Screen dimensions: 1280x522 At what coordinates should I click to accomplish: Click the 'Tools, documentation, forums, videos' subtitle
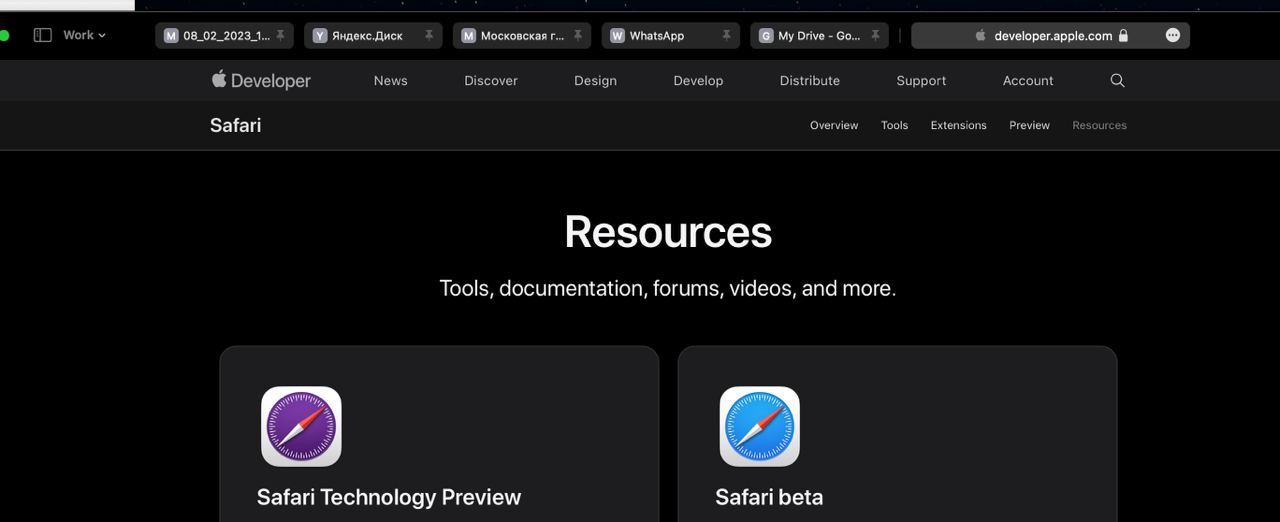[x=668, y=288]
